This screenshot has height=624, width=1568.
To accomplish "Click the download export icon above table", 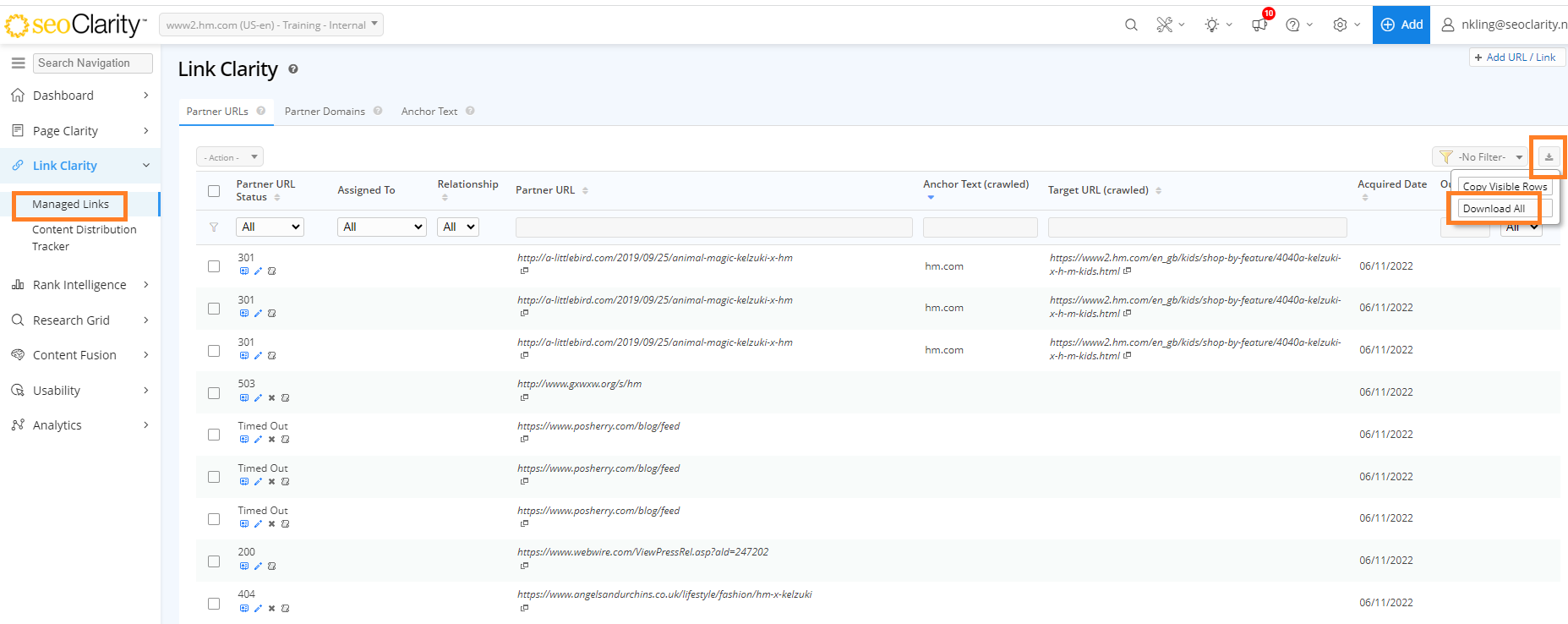I will point(1549,157).
